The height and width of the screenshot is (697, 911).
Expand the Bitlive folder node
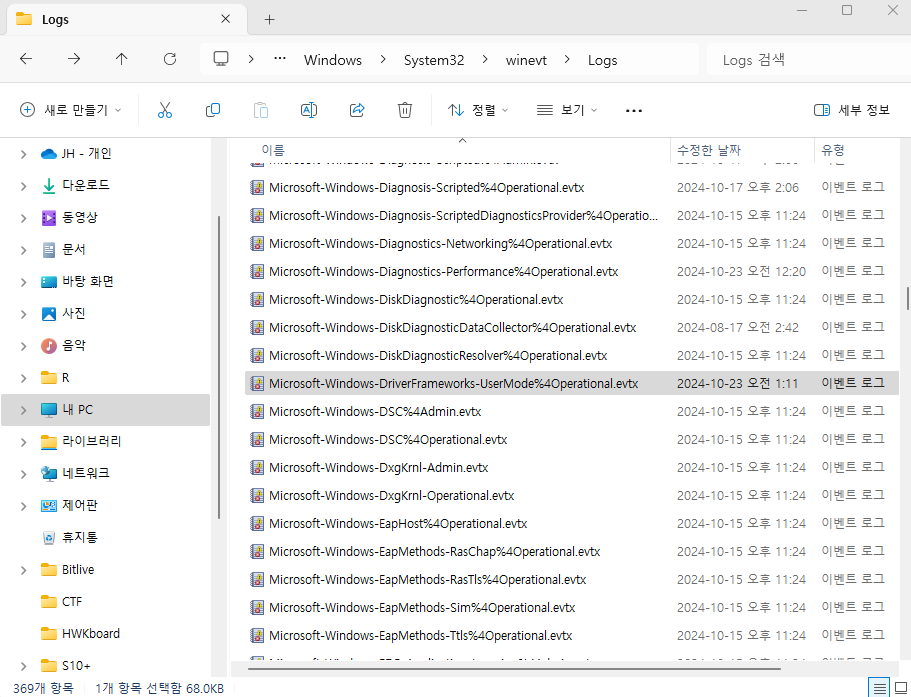pos(23,570)
